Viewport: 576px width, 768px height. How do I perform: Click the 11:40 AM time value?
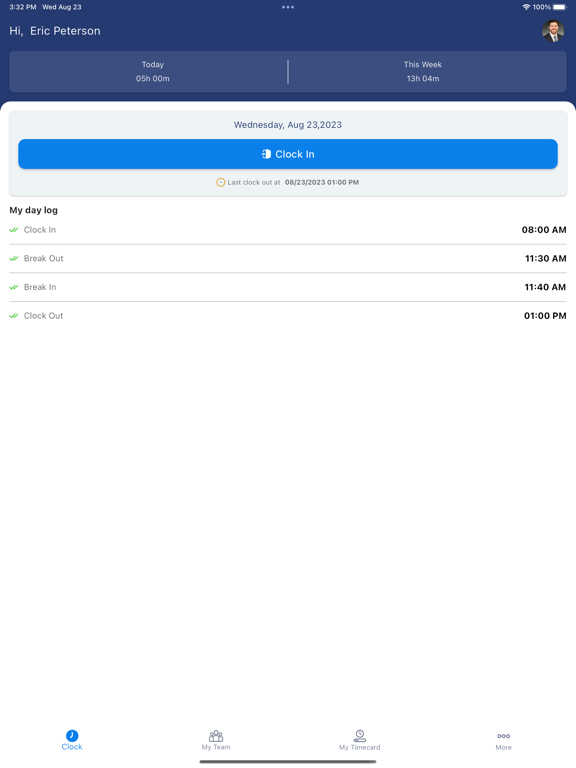click(x=545, y=287)
